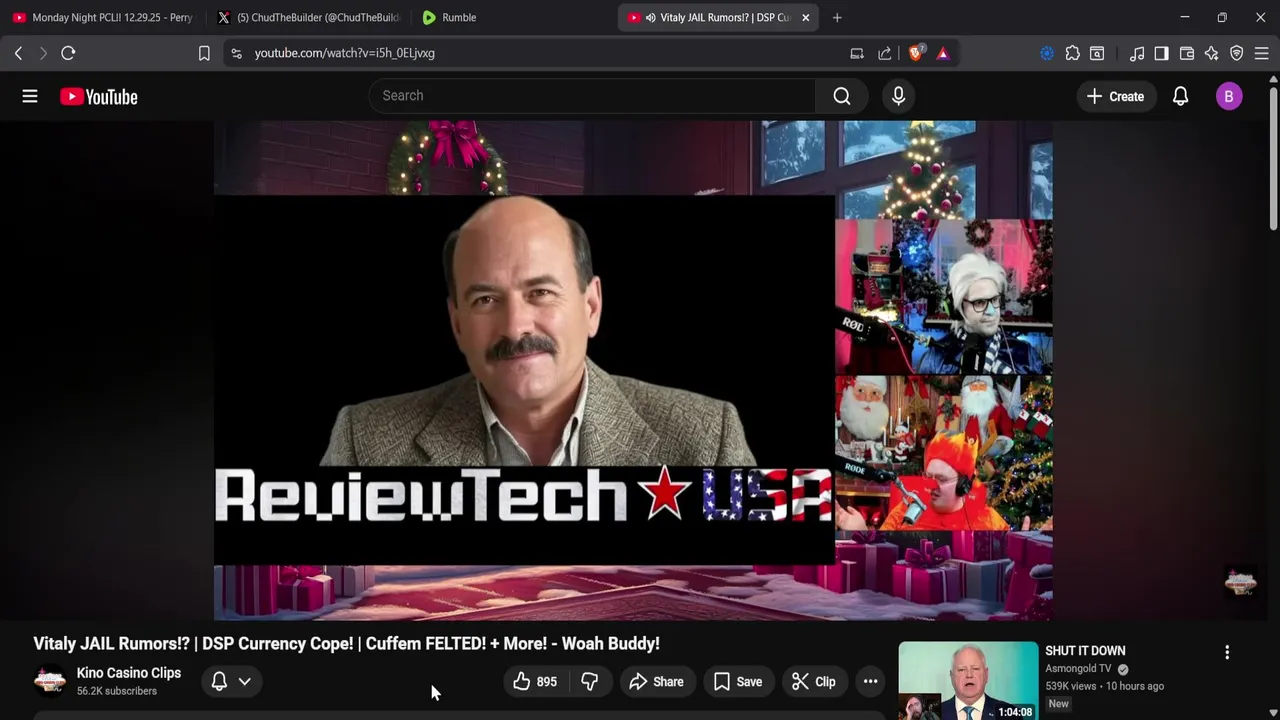Open media control music note icon
The width and height of the screenshot is (1280, 720).
[1137, 53]
